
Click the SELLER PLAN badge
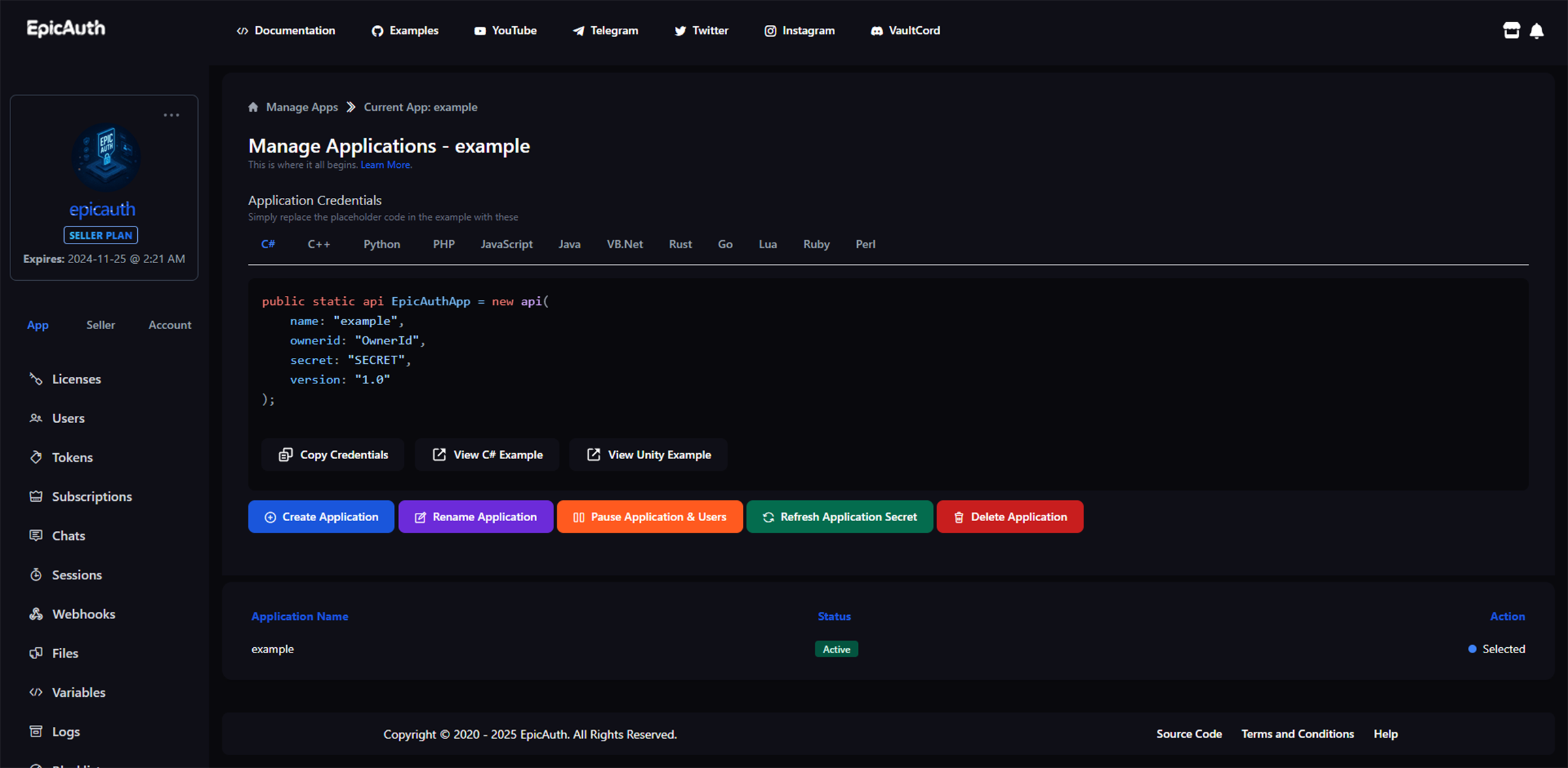click(101, 235)
